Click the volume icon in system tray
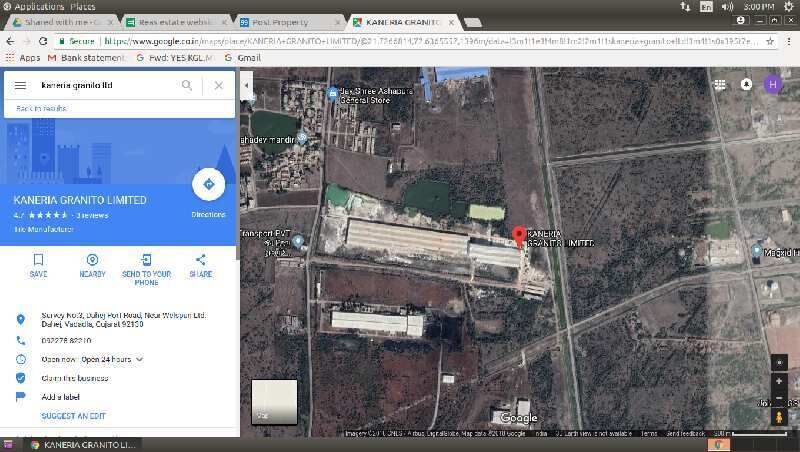 tap(728, 7)
